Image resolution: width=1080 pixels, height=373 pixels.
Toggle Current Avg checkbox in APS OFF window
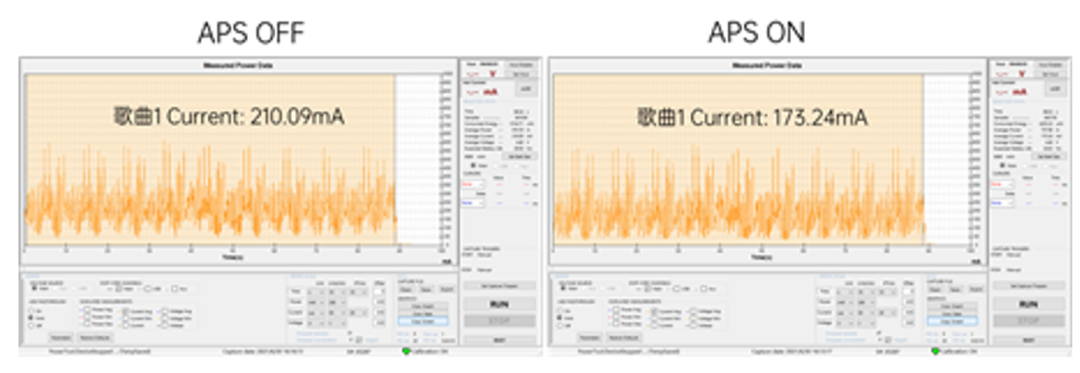(x=125, y=310)
